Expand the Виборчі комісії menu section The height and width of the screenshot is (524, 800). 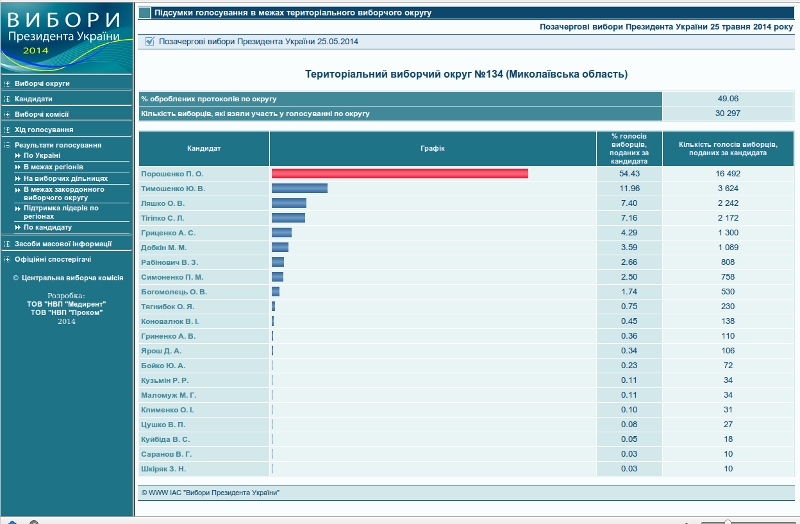[7, 114]
